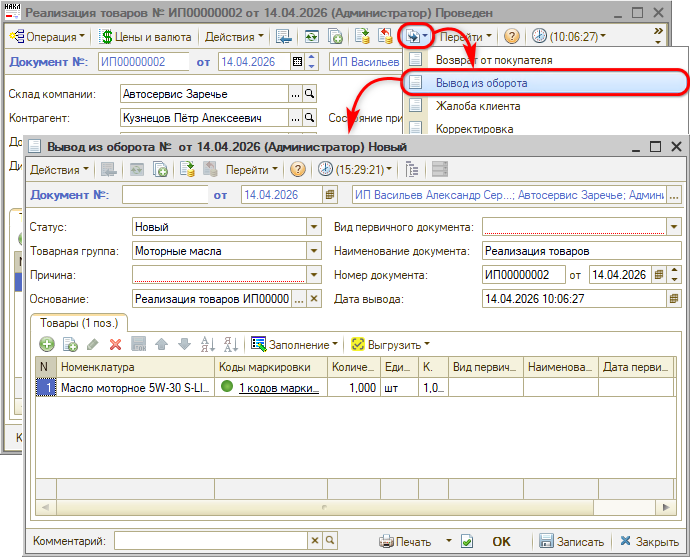Click the Записать button

point(571,541)
